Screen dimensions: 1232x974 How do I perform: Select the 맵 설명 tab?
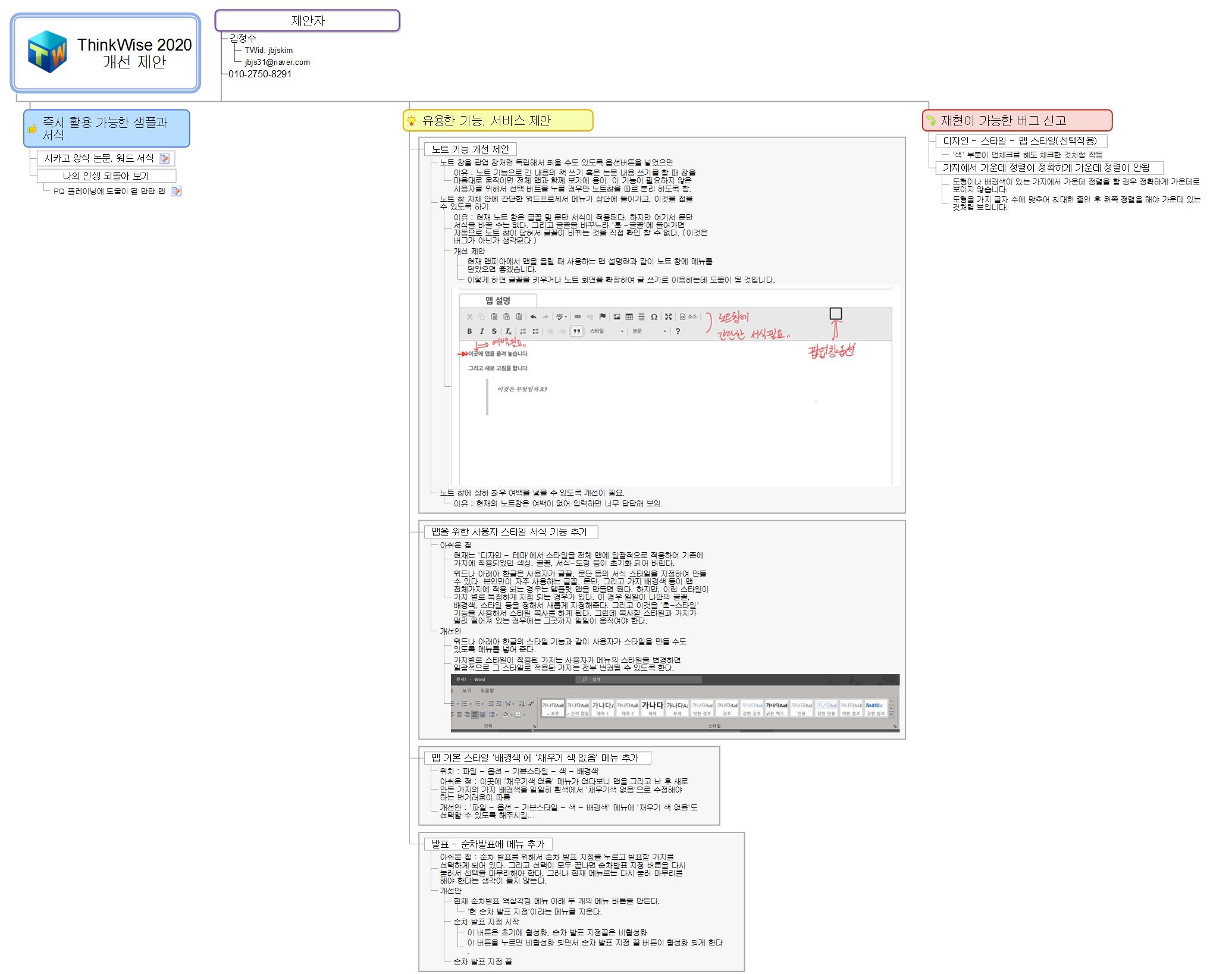point(497,300)
